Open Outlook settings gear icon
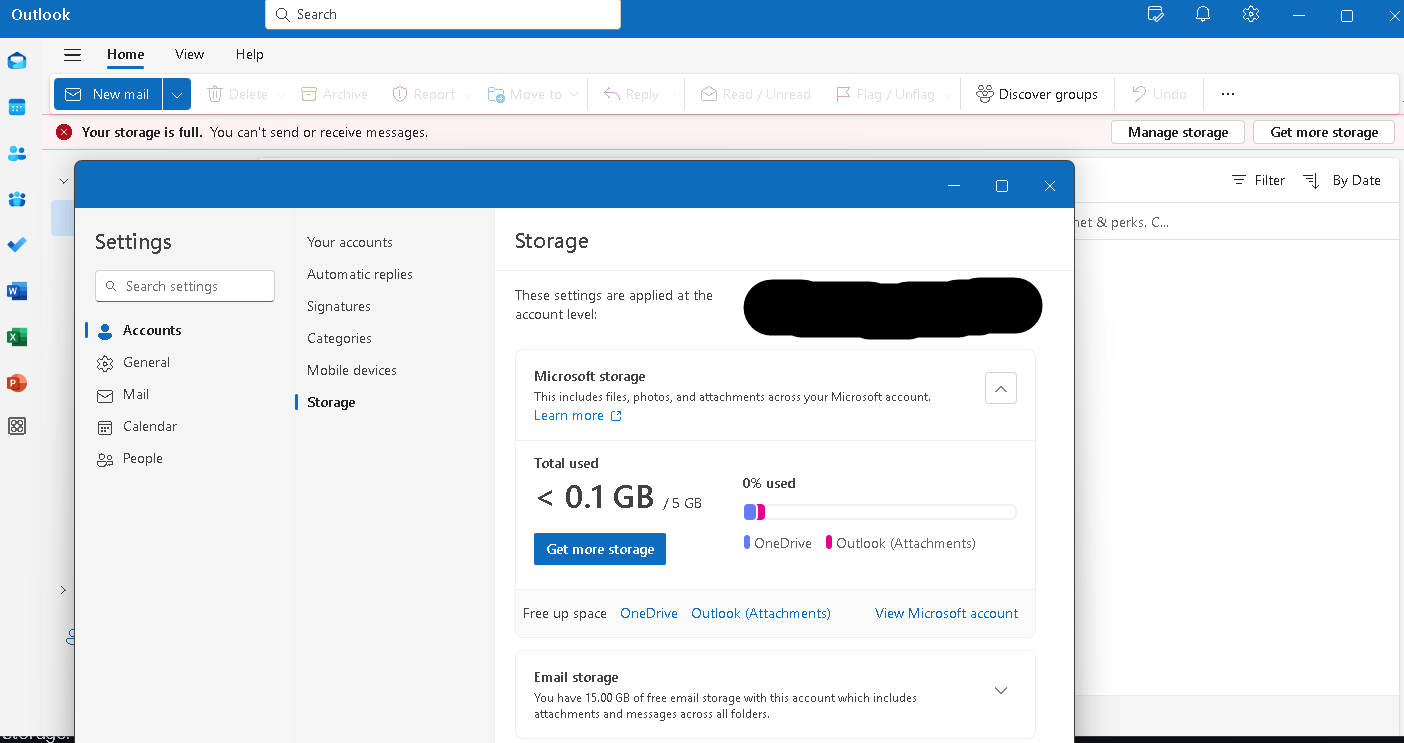Viewport: 1404px width, 743px height. tap(1250, 14)
